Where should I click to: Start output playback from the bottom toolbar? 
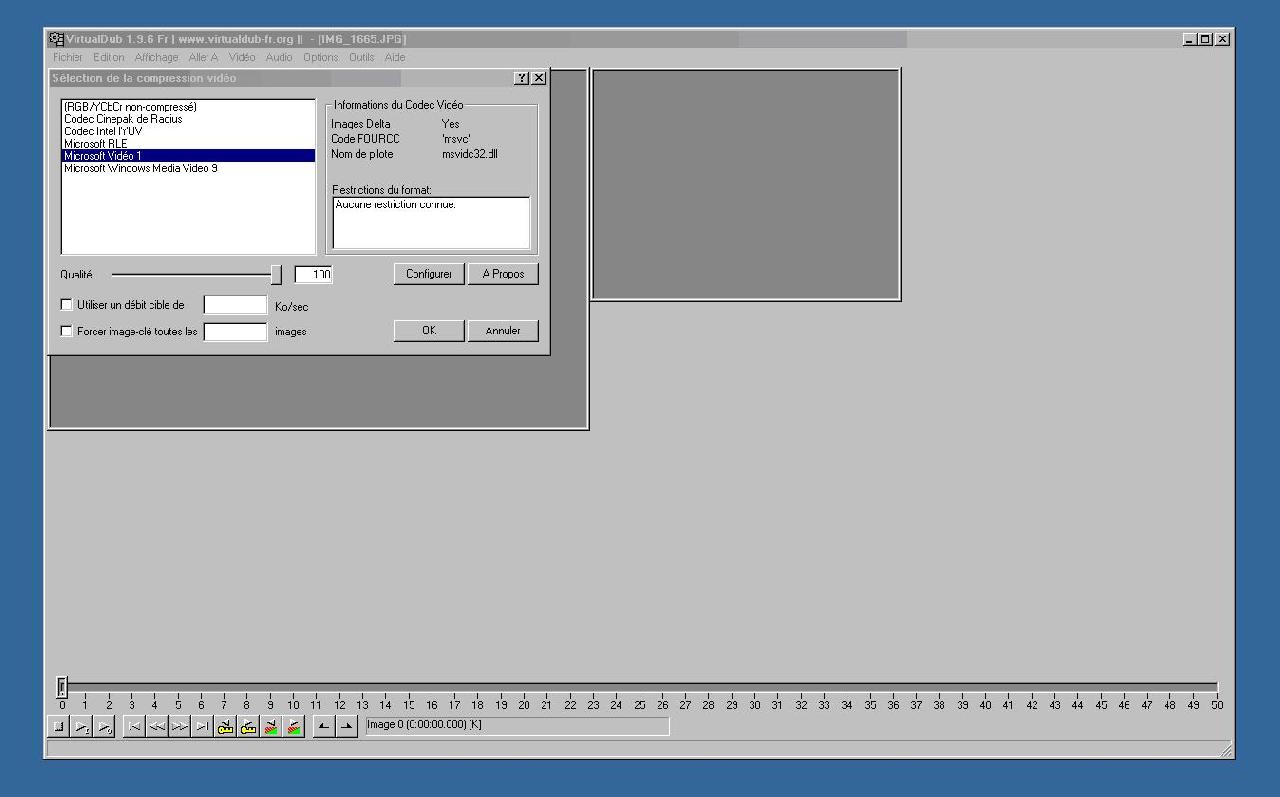pyautogui.click(x=105, y=727)
